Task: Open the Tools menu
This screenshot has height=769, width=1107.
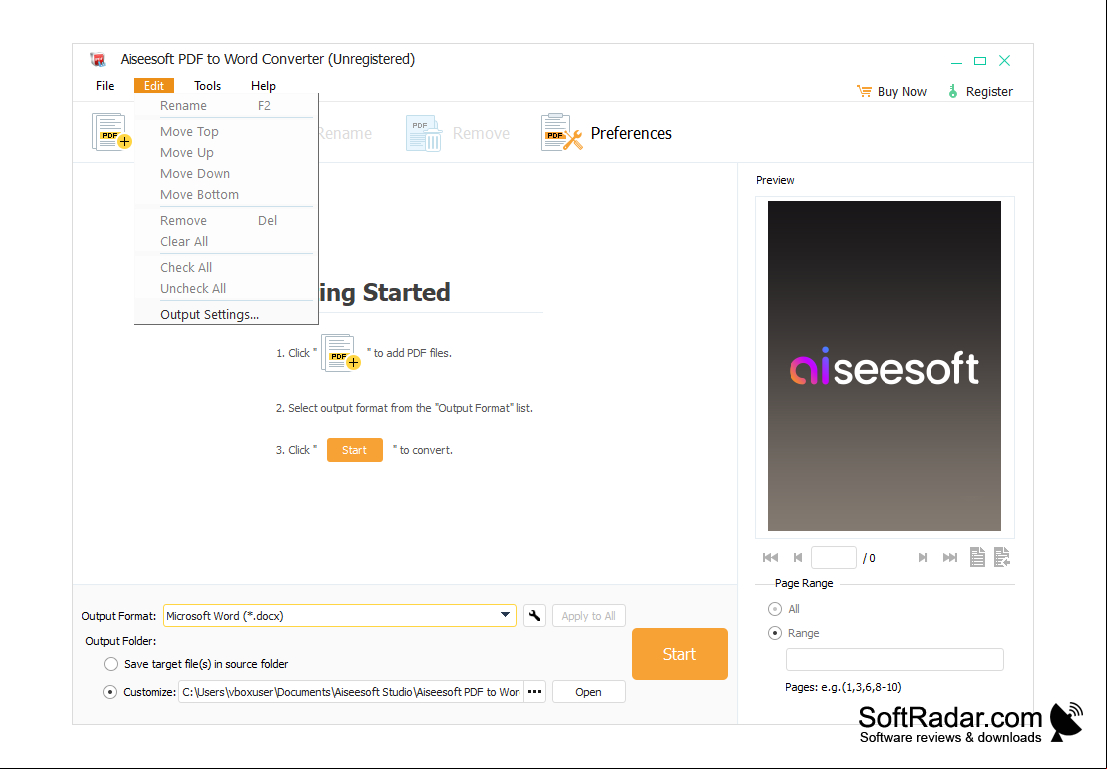Action: [208, 85]
